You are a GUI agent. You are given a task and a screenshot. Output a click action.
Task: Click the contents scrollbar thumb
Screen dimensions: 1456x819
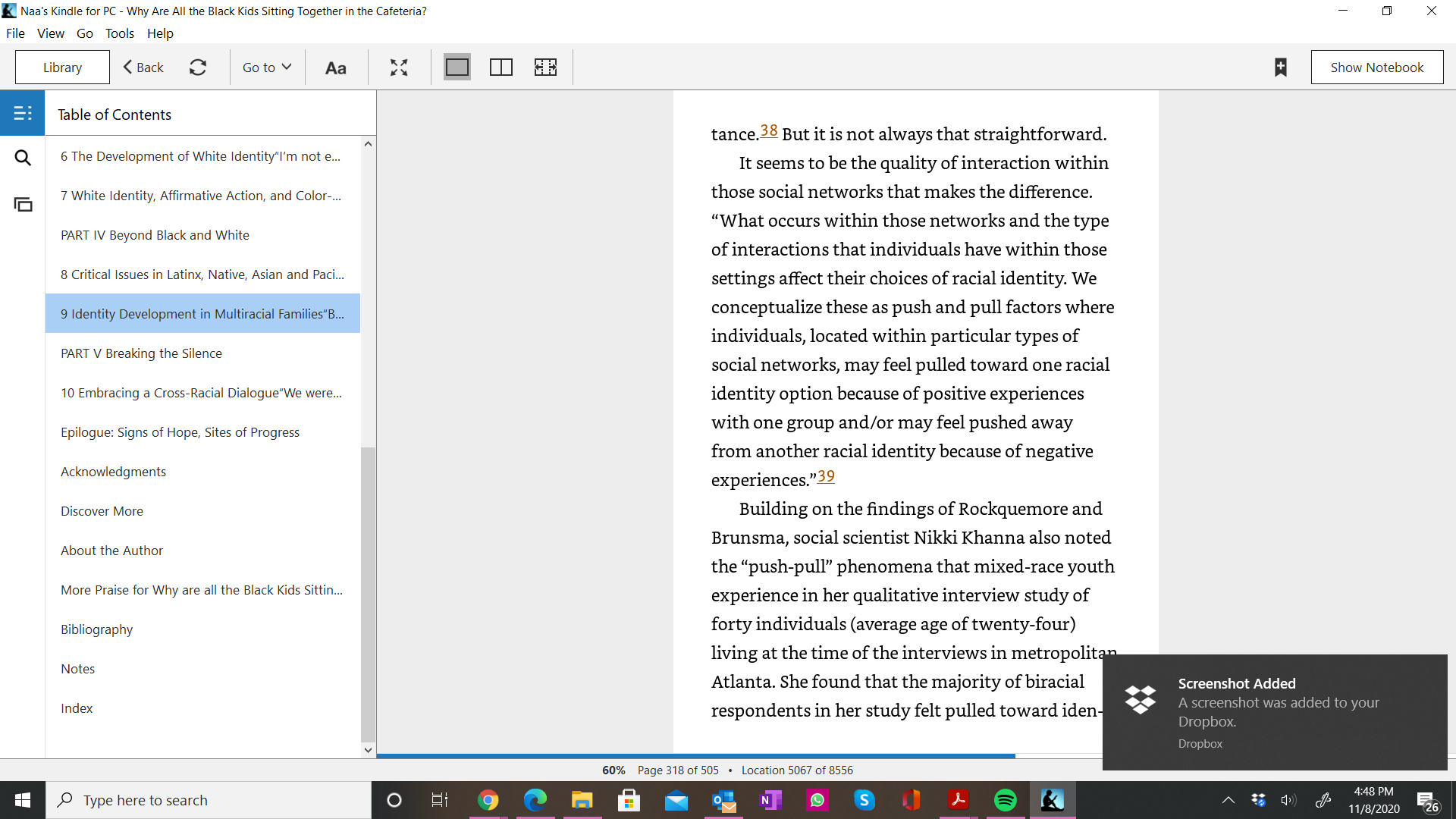click(368, 595)
